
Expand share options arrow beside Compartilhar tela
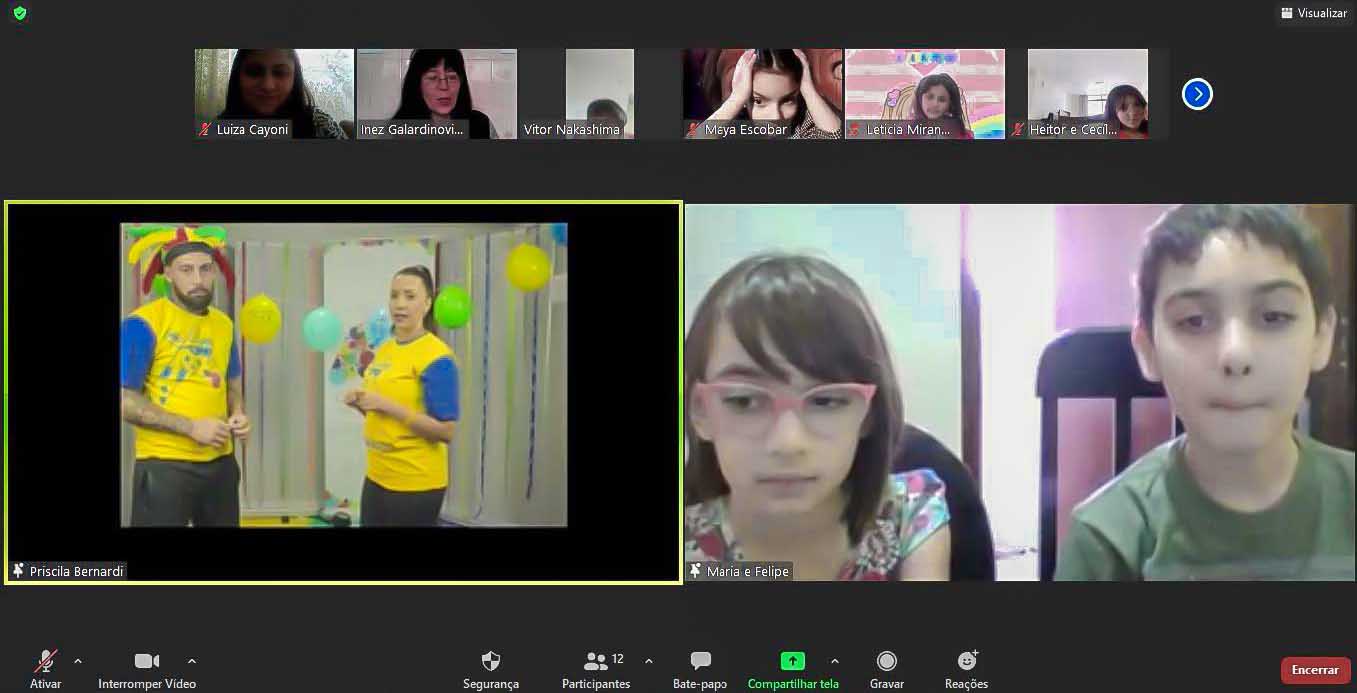coord(835,661)
